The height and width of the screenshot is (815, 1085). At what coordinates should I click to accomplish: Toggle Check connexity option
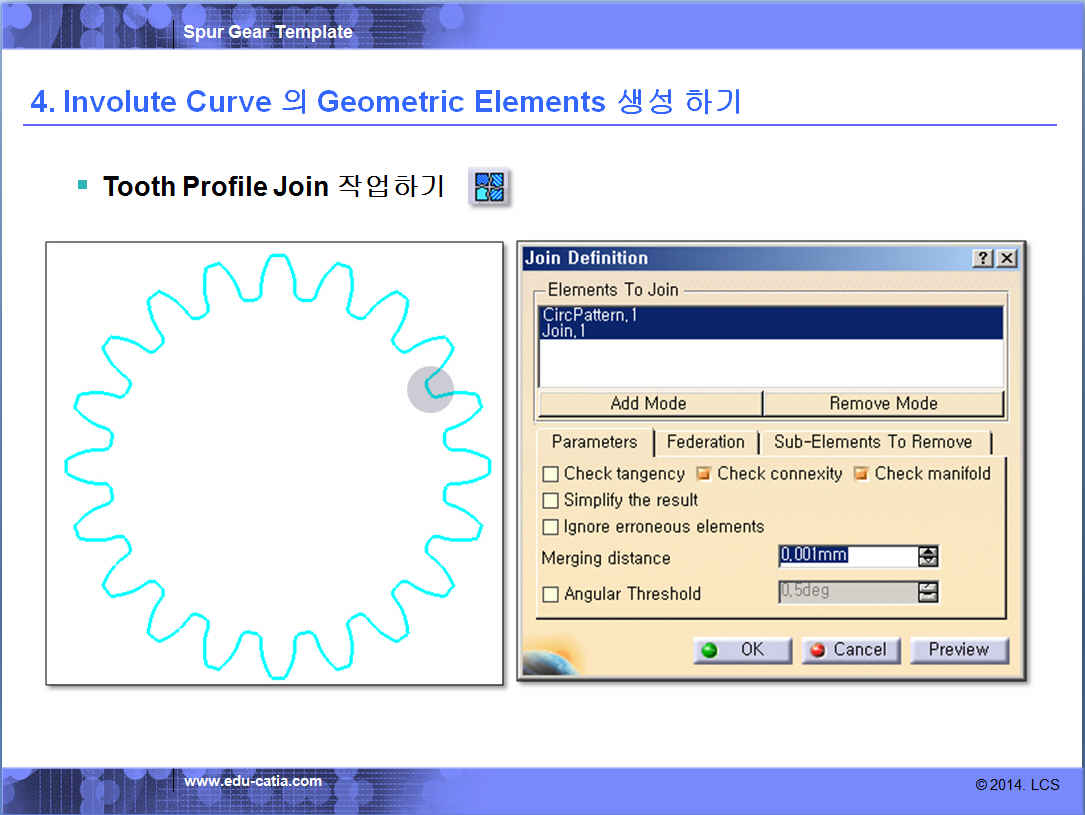click(704, 474)
